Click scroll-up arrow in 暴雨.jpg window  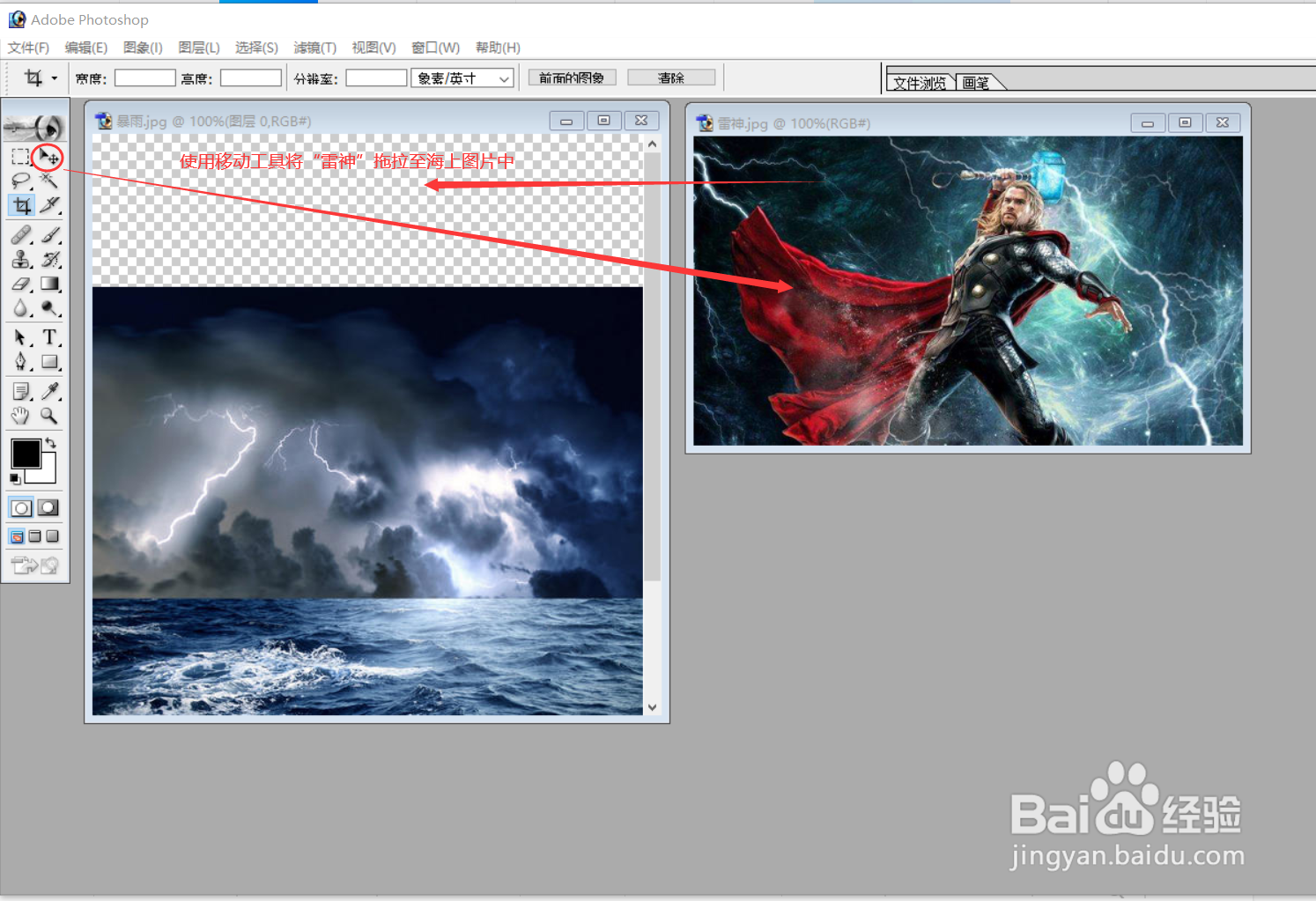click(x=652, y=144)
